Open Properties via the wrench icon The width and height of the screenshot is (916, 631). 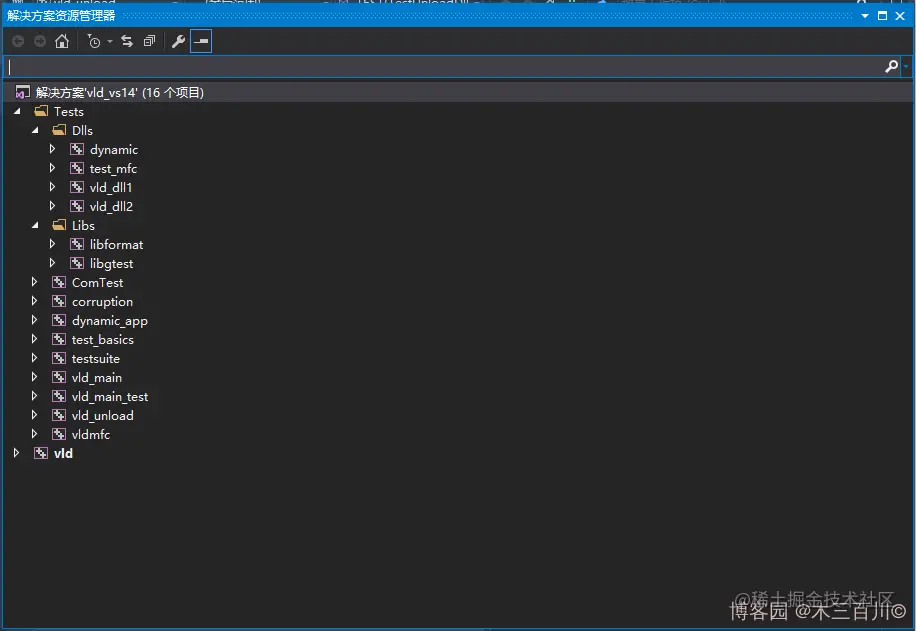coord(178,41)
